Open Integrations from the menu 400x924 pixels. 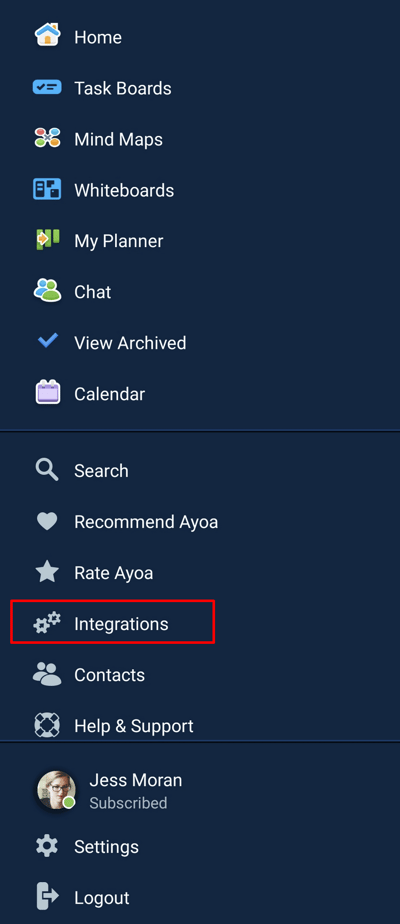[113, 623]
